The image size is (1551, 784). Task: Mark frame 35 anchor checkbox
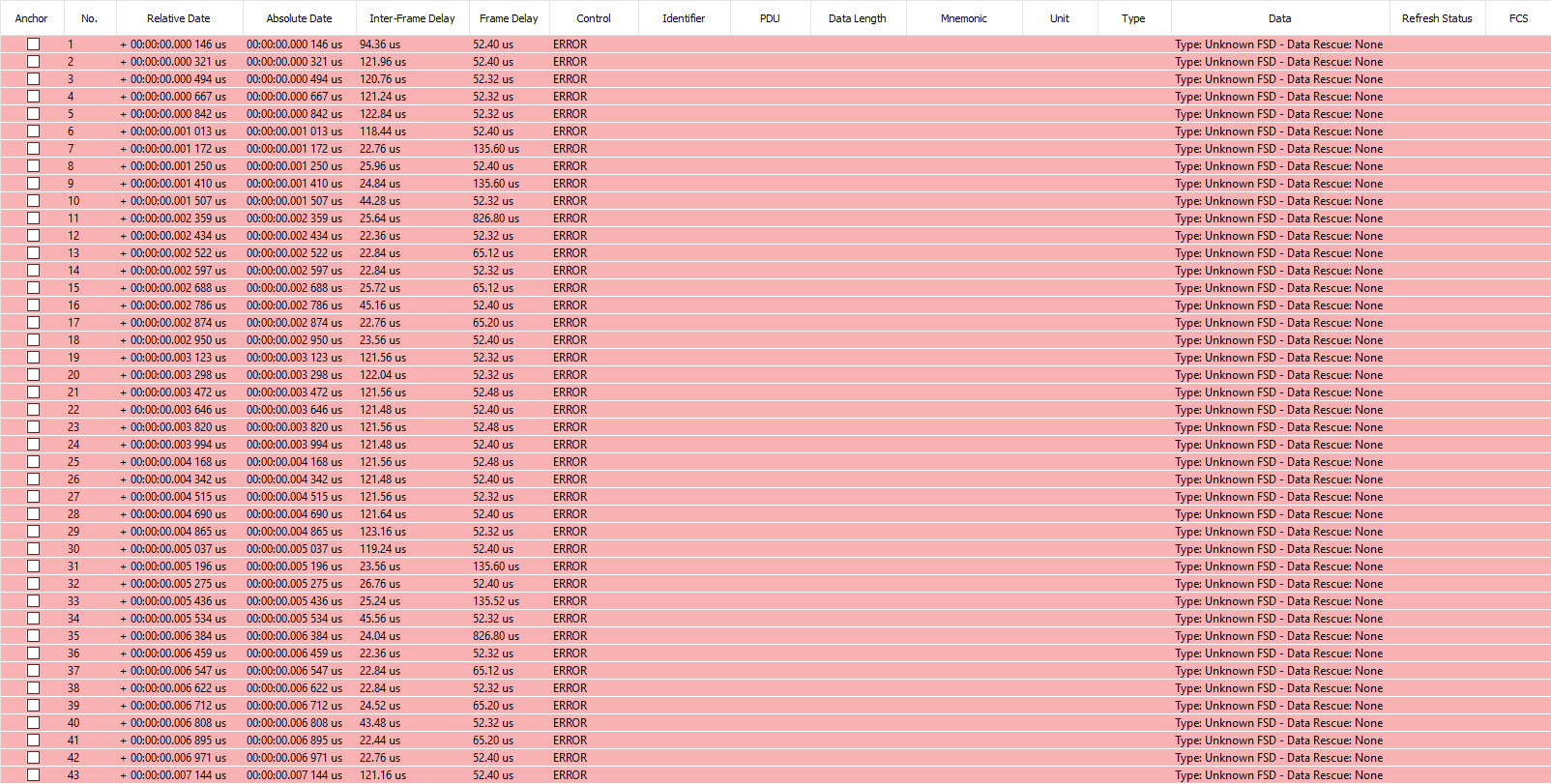[33, 636]
